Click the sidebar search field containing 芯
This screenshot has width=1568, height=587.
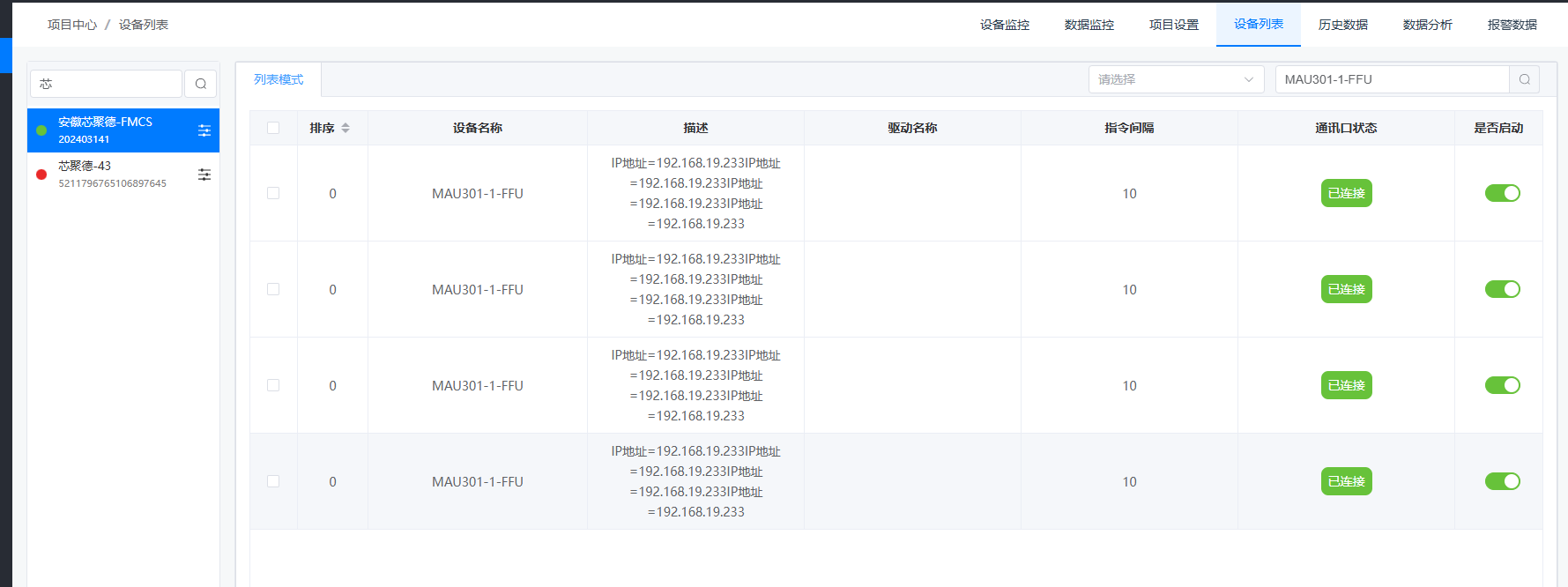pyautogui.click(x=106, y=84)
